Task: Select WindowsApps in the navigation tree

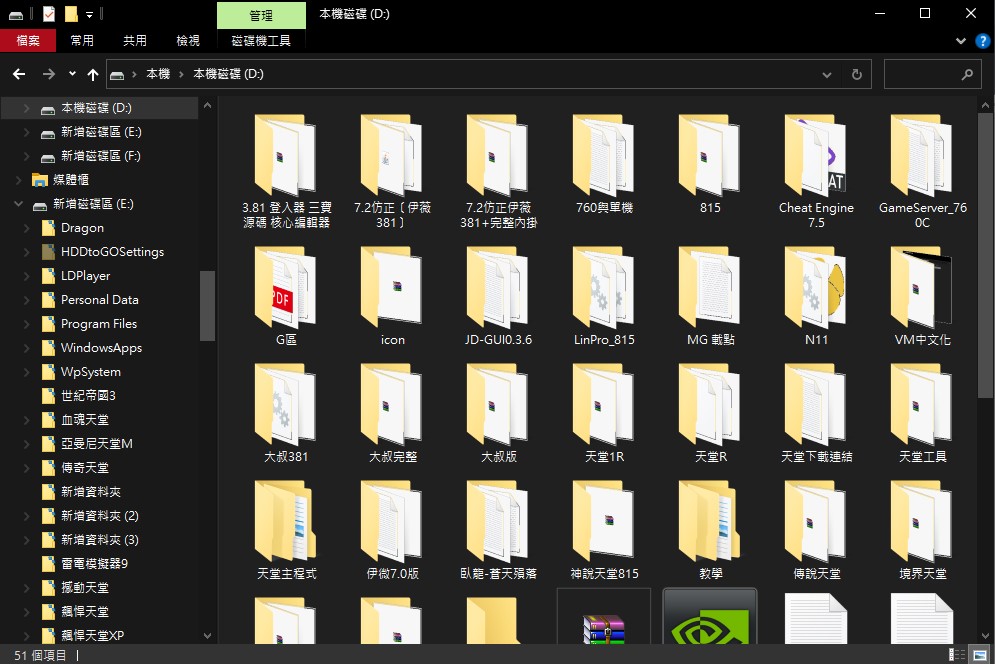Action: click(x=102, y=348)
